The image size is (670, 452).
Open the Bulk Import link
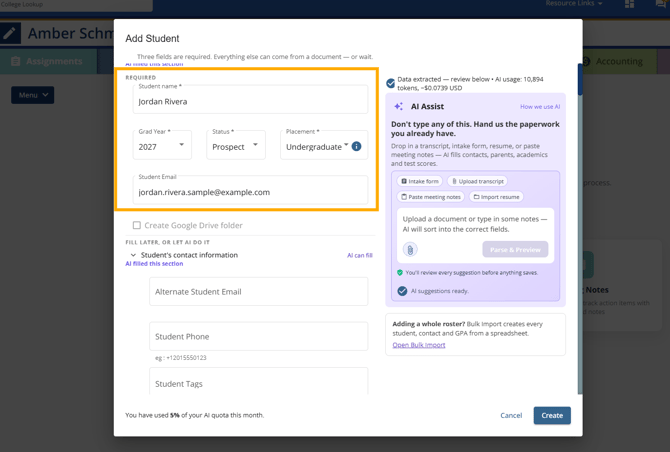pos(419,345)
